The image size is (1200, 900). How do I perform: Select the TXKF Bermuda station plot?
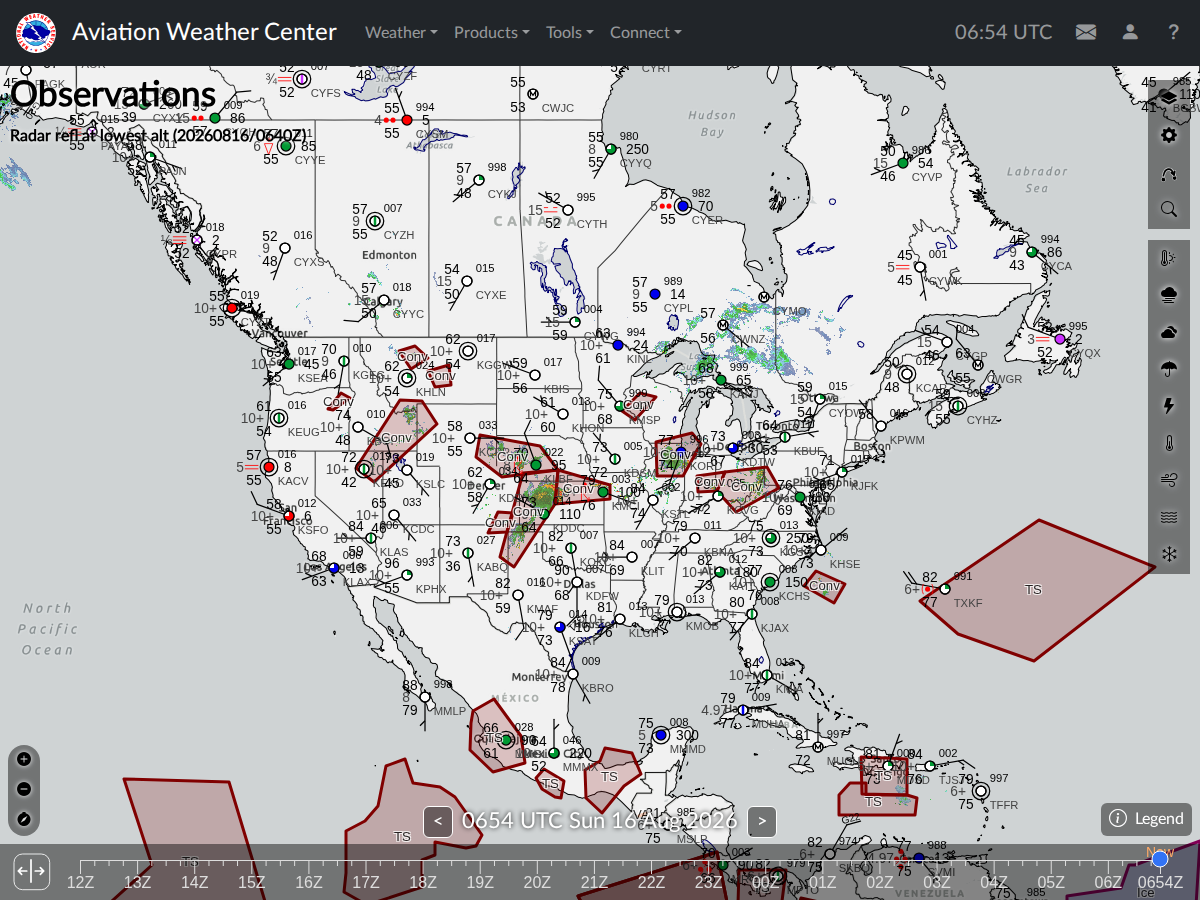(x=944, y=589)
